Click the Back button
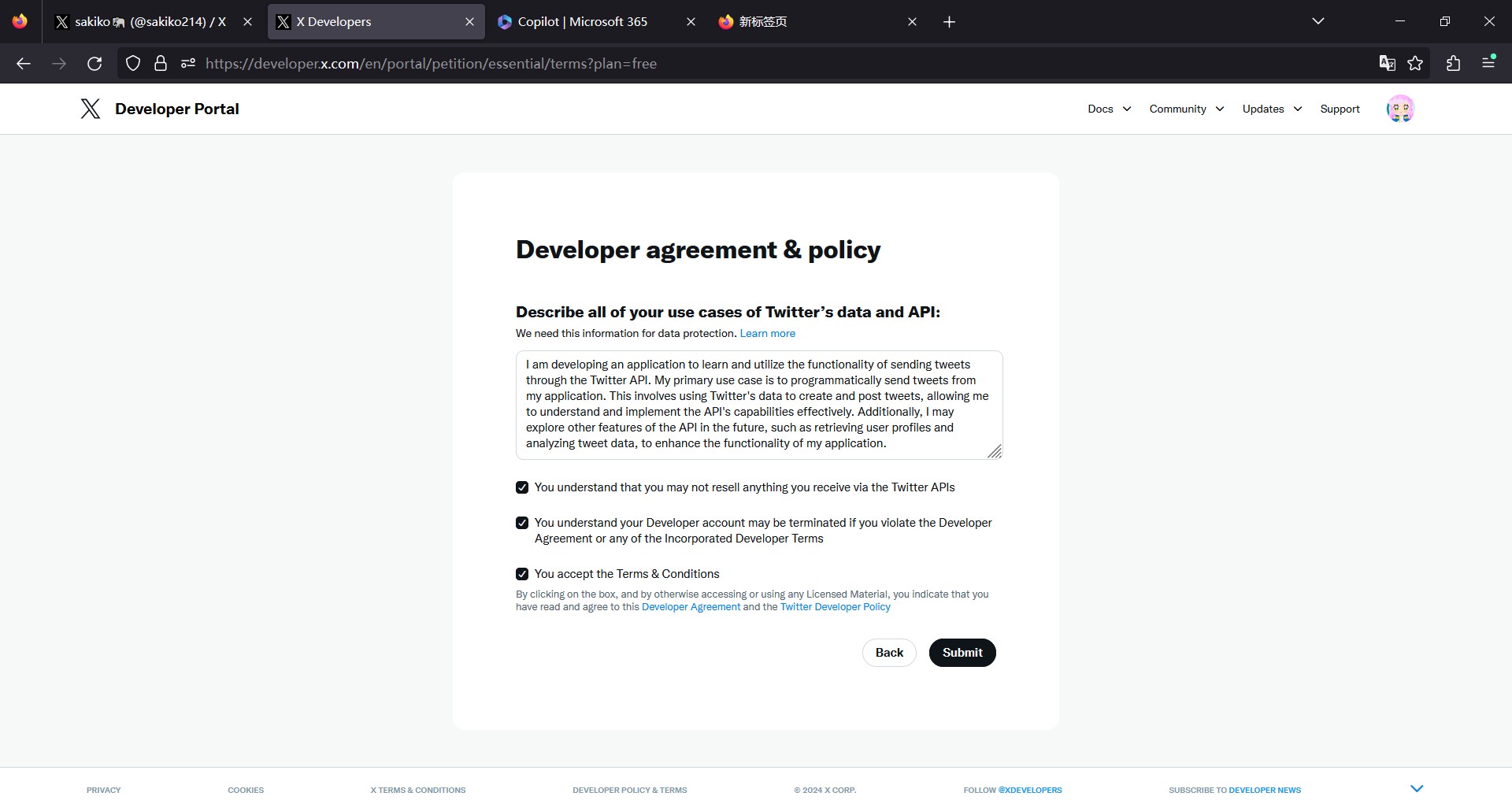This screenshot has height=811, width=1512. click(889, 653)
